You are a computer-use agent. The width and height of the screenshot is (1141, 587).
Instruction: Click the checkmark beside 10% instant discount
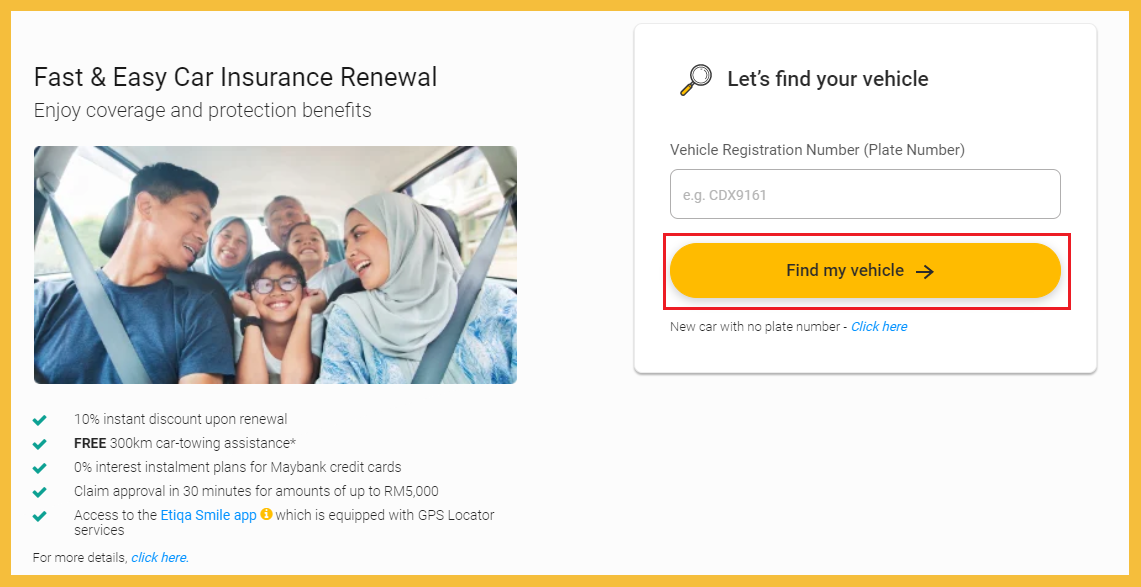tap(40, 420)
